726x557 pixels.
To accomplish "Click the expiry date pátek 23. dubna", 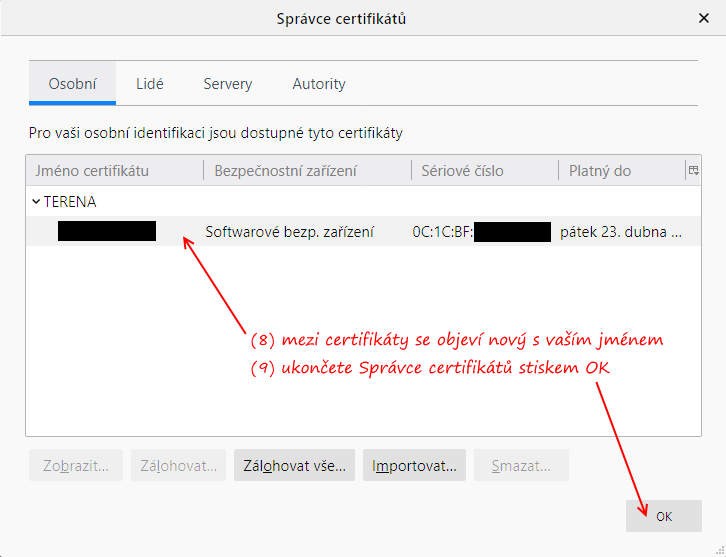I will pos(620,232).
